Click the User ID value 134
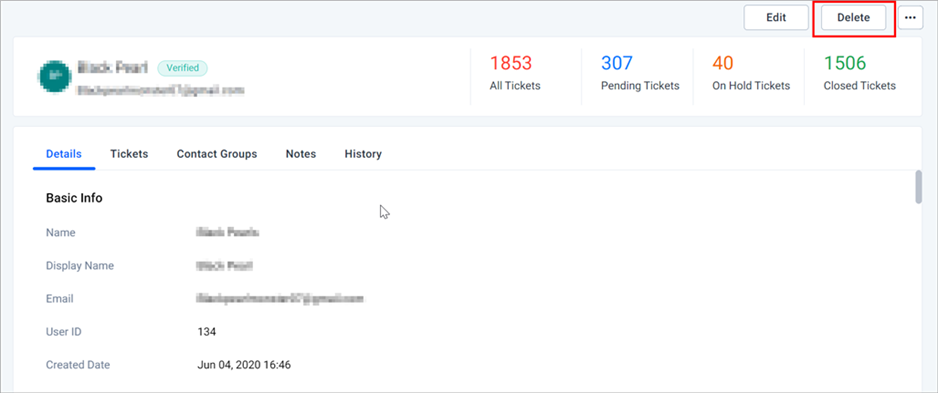 207,331
